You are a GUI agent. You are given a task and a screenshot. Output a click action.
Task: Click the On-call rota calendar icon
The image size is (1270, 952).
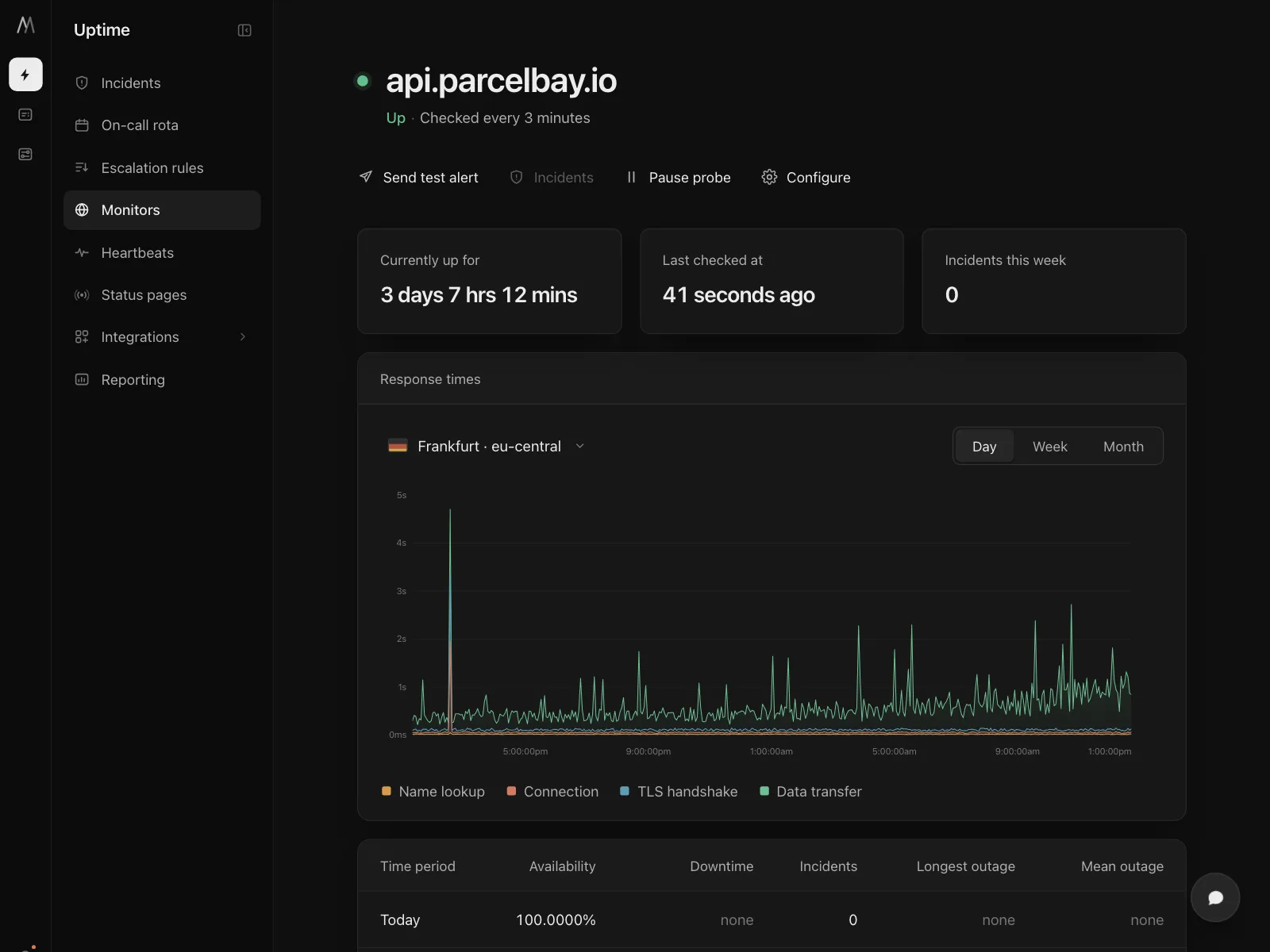pos(82,125)
